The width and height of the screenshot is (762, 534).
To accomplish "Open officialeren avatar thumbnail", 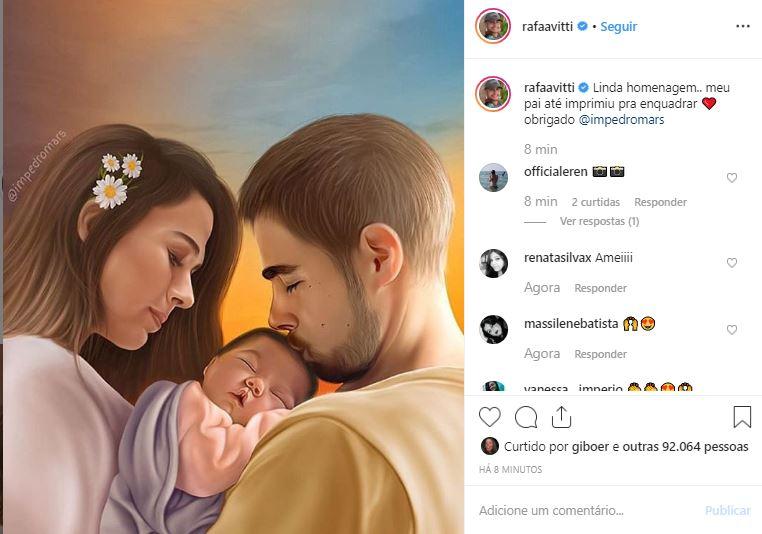I will [x=493, y=177].
